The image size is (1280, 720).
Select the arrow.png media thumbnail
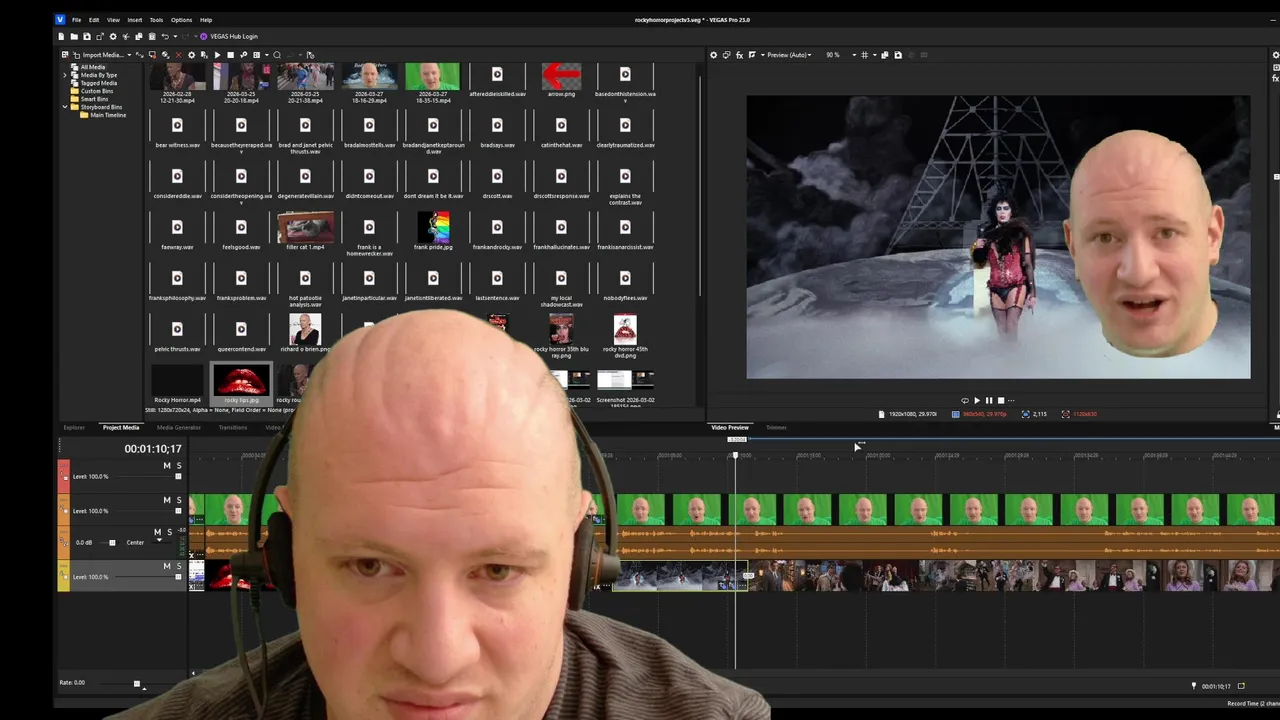(561, 76)
